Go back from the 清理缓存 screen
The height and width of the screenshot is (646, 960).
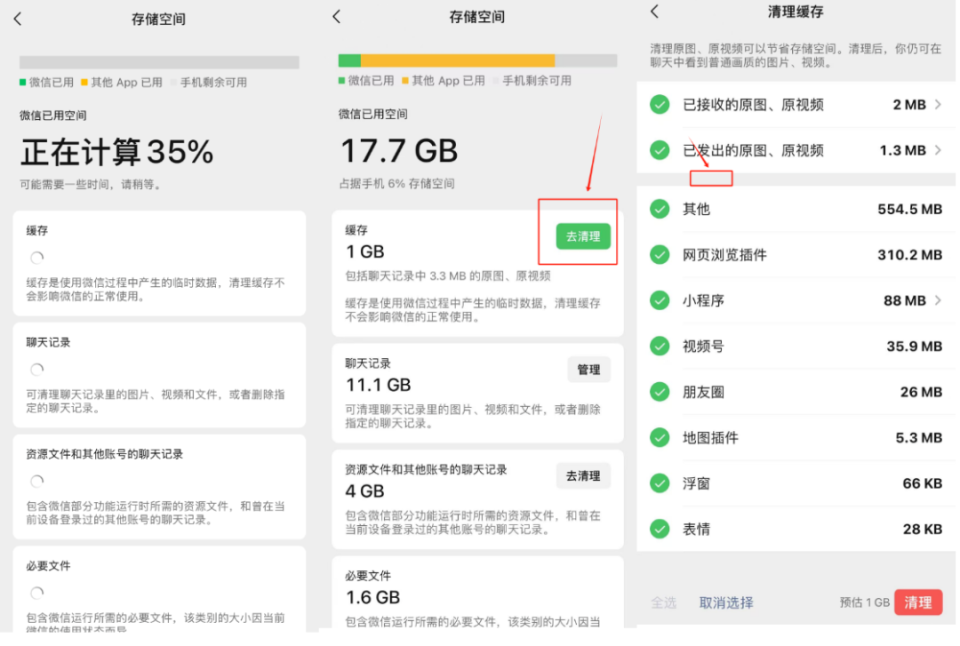click(654, 11)
